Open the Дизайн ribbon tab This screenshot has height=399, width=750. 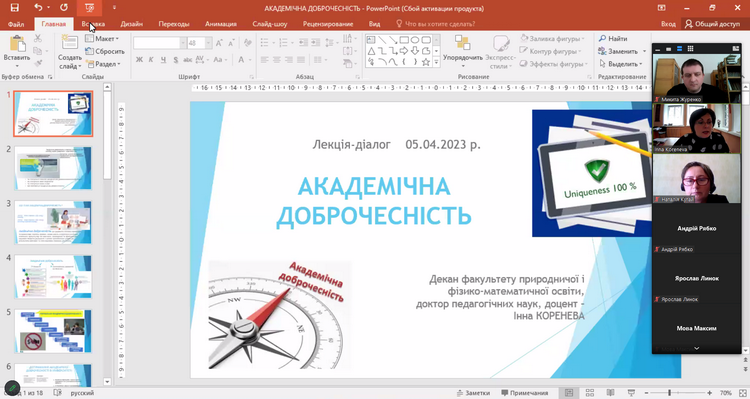[x=132, y=23]
